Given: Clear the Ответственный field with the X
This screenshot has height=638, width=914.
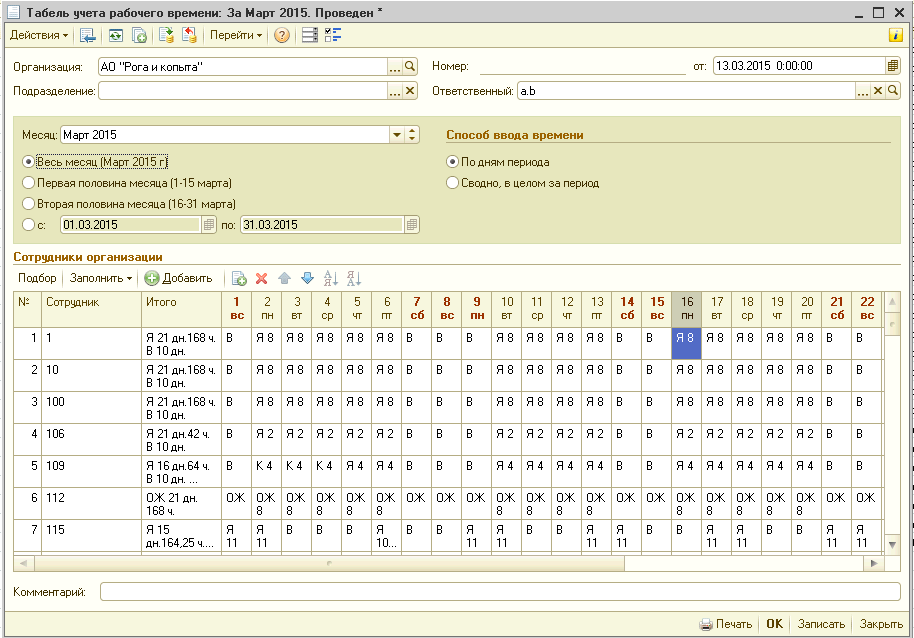Looking at the screenshot, I should pos(878,90).
